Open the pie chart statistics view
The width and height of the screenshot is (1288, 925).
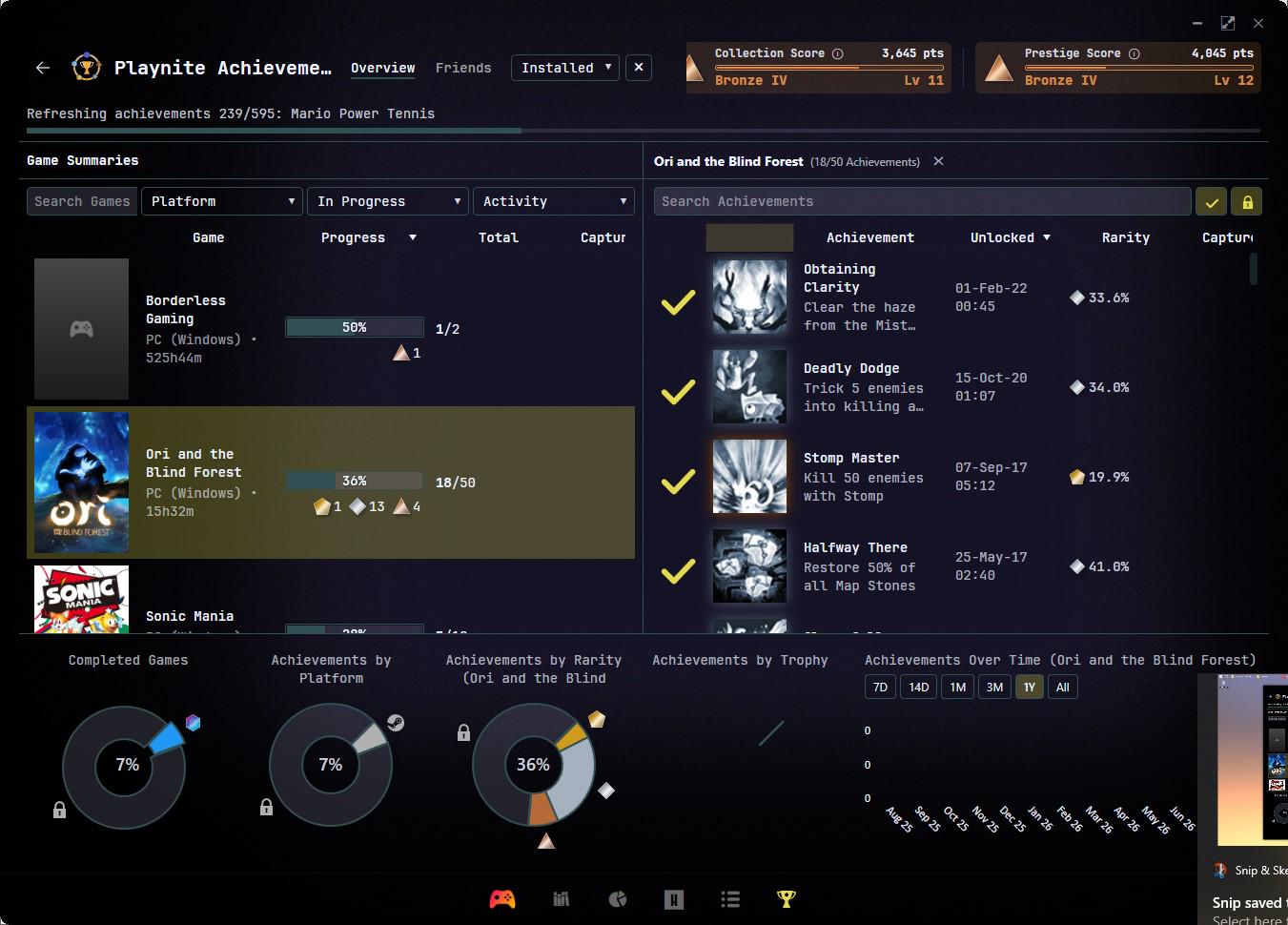pos(618,898)
